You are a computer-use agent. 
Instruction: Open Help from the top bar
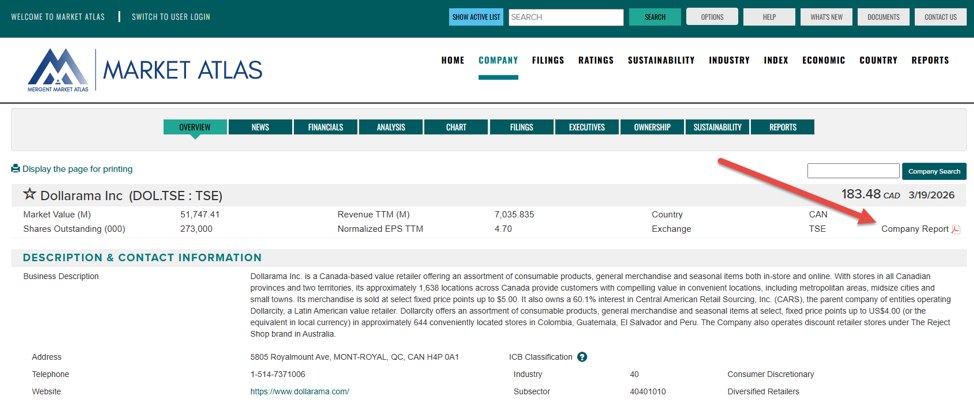click(769, 17)
